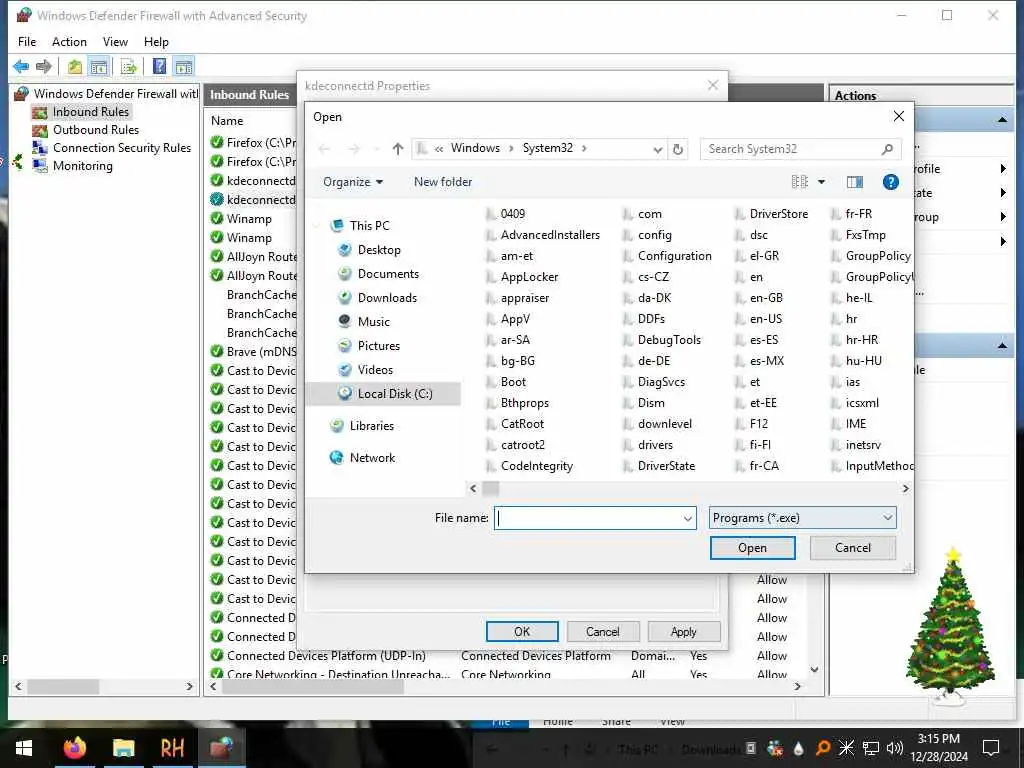This screenshot has width=1024, height=768.
Task: Open the Action menu
Action: pos(69,42)
